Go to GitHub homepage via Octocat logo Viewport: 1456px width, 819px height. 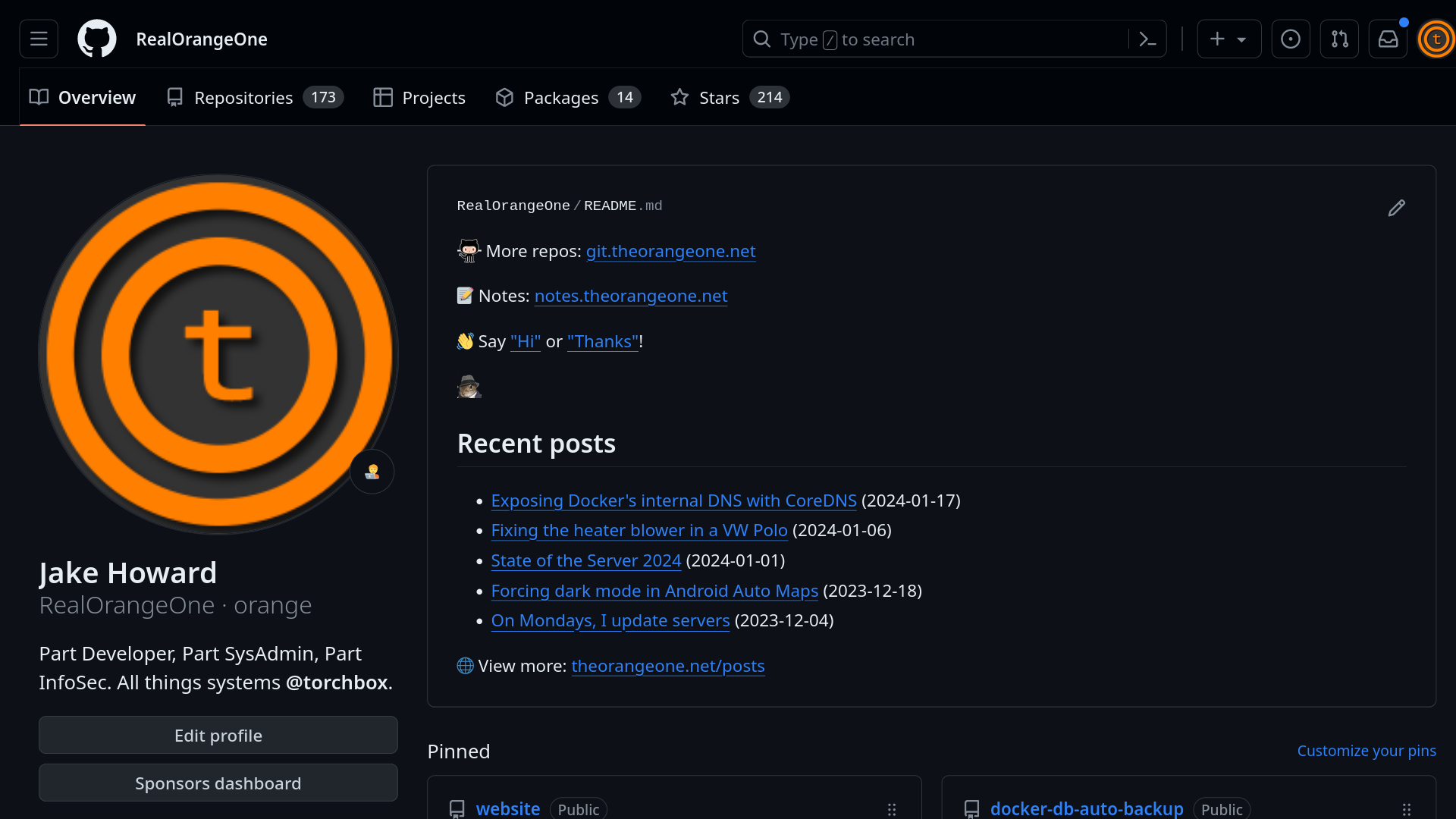(x=97, y=39)
